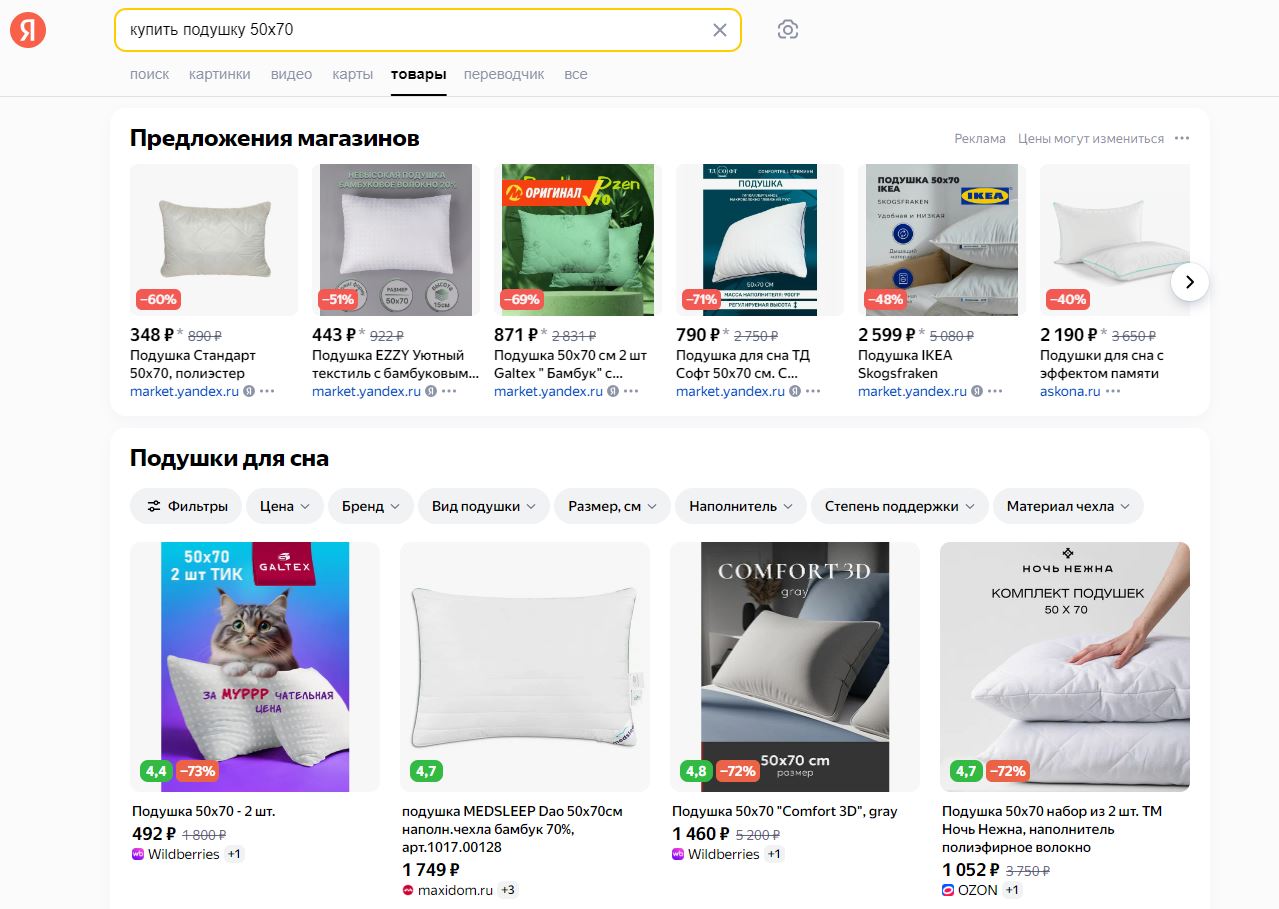This screenshot has height=909, width=1279.
Task: Open market.yandex.ru link under EZZY pillow
Action: [x=366, y=391]
